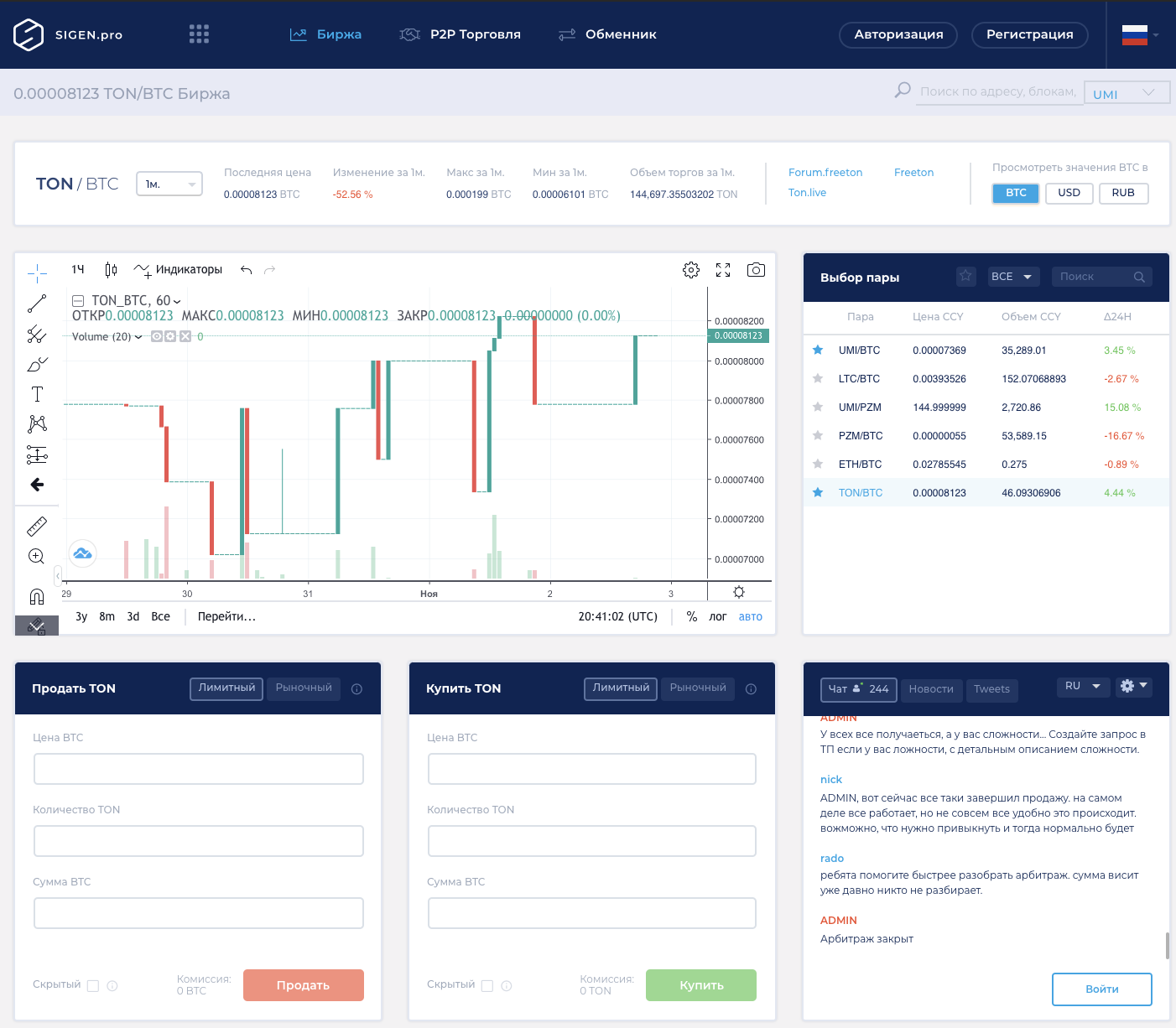1176x1028 pixels.
Task: Select the Text annotation tool
Action: [x=37, y=394]
